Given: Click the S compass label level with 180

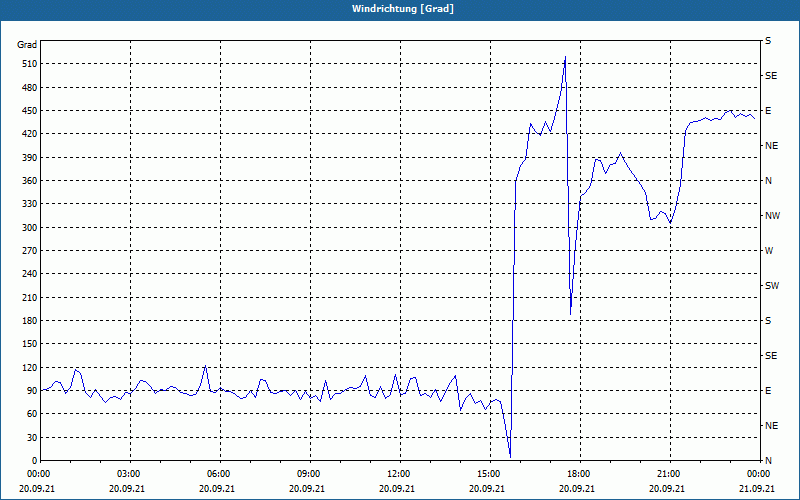Looking at the screenshot, I should click(x=768, y=321).
